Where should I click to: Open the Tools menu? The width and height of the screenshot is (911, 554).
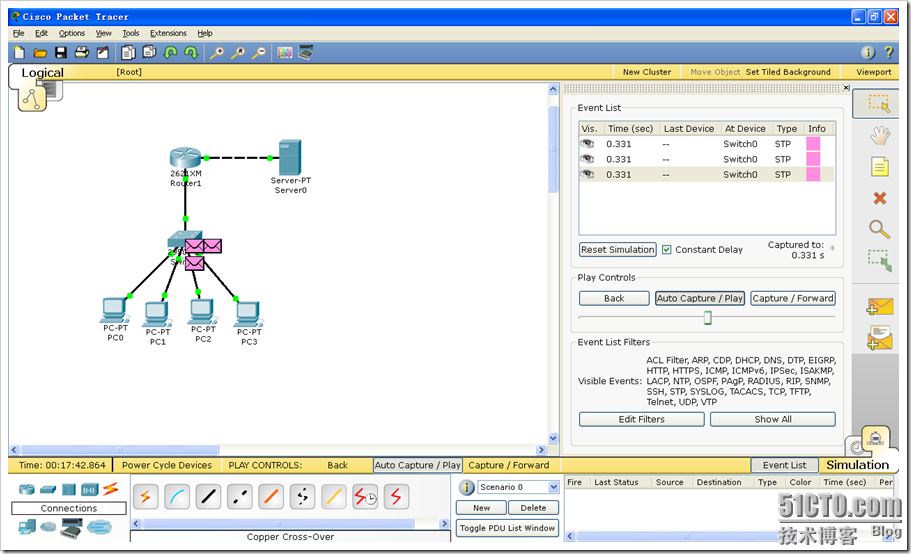pyautogui.click(x=131, y=33)
